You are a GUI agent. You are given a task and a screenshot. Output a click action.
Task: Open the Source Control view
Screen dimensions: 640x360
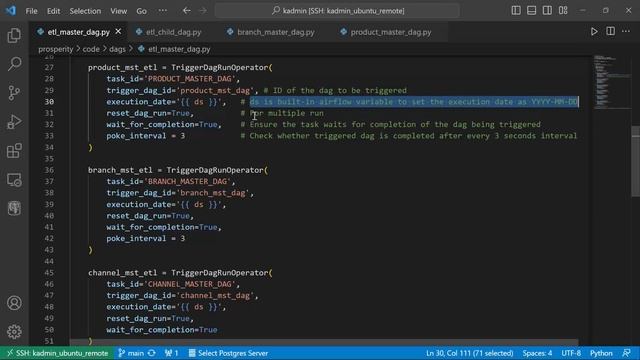14,93
